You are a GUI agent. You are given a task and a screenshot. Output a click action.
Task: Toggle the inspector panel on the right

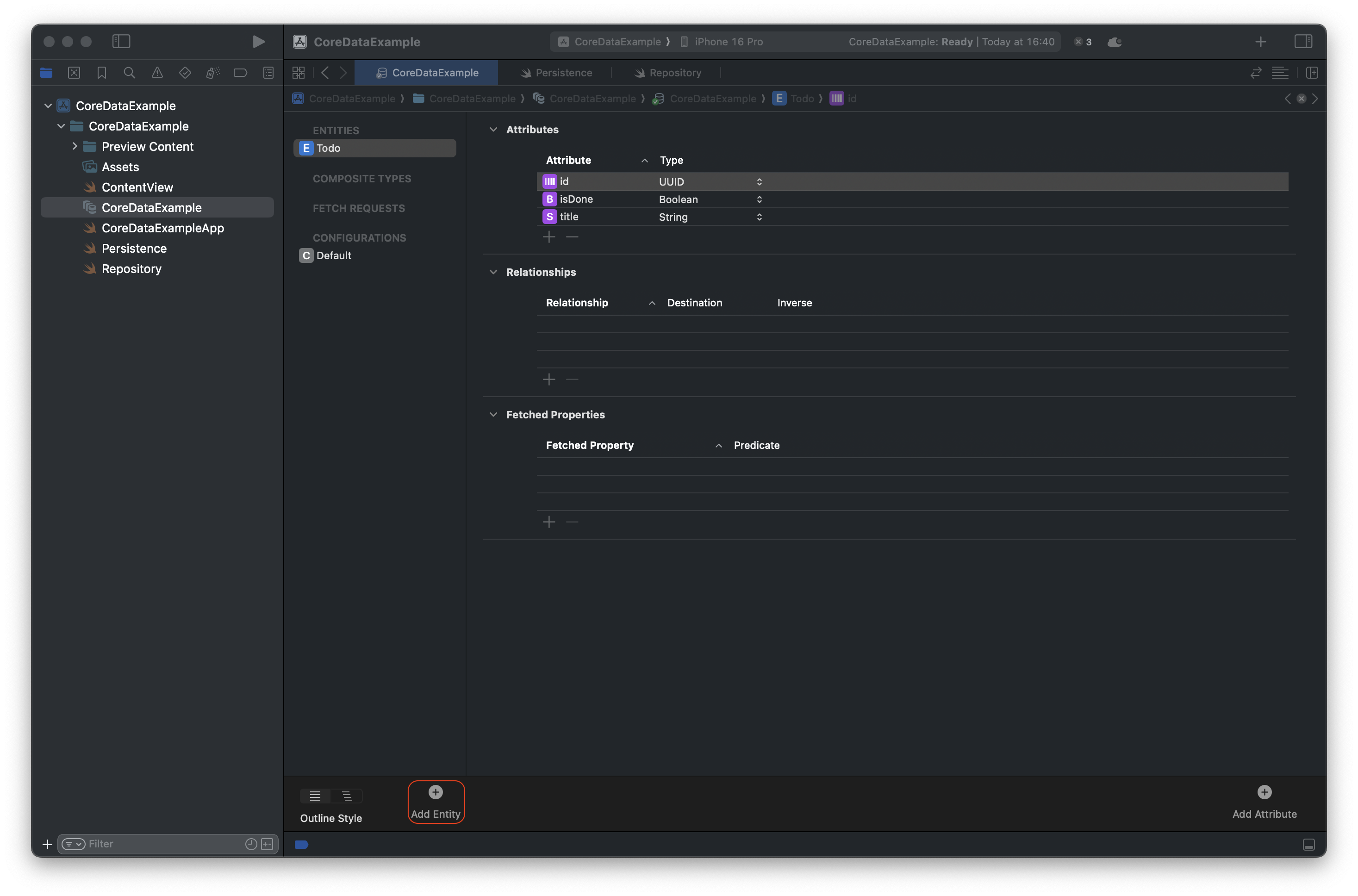1303,41
